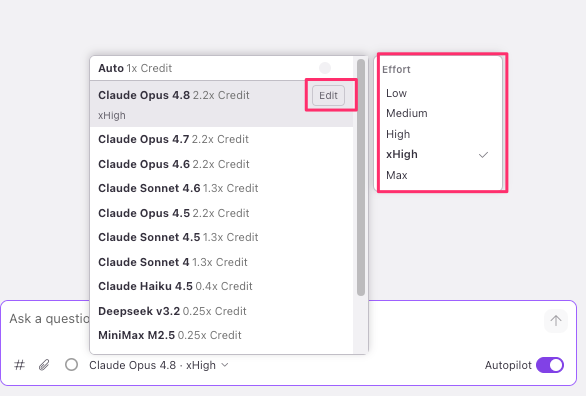Open the Claude Opus 4.8 · xHigh dropdown
Image resolution: width=586 pixels, height=396 pixels.
(158, 365)
